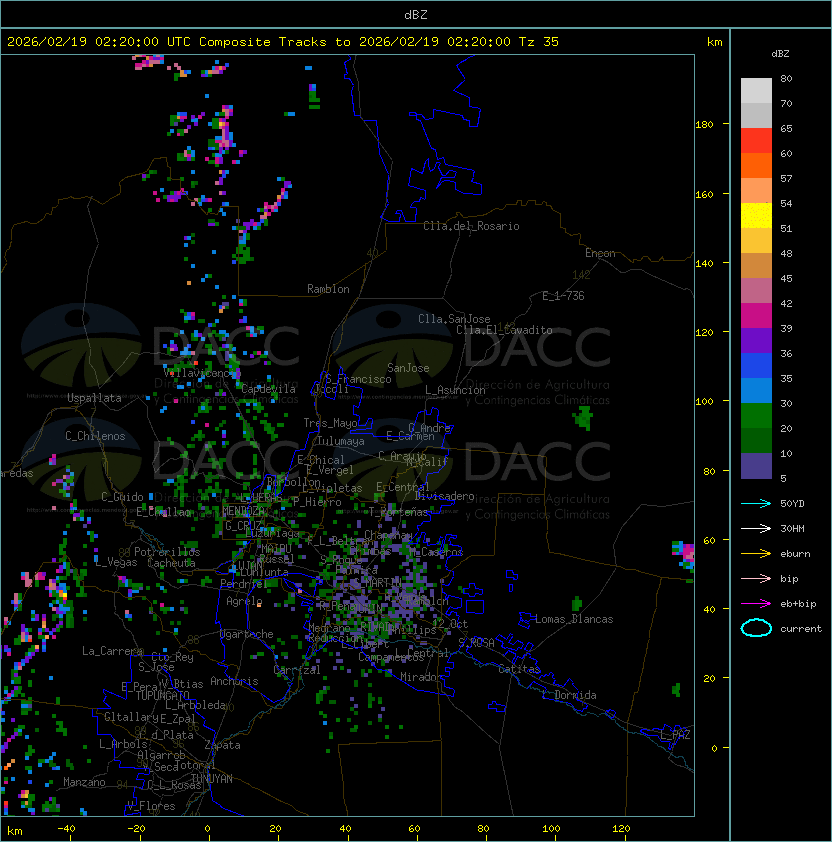
Task: Click the 'Encon' map label
Action: pos(600,253)
